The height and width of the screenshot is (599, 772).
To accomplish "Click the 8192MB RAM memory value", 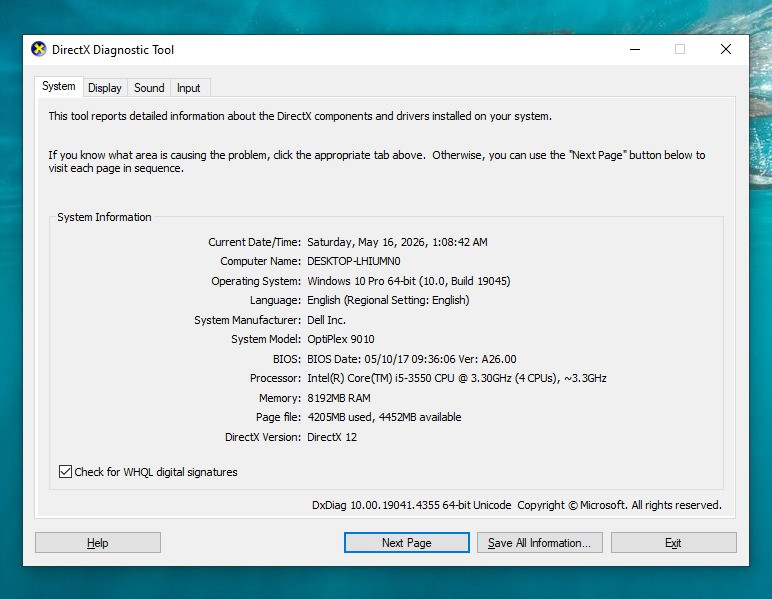I will pos(339,398).
